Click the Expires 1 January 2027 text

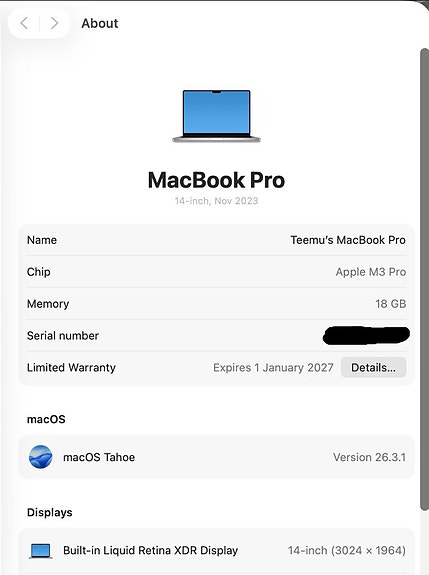point(273,367)
